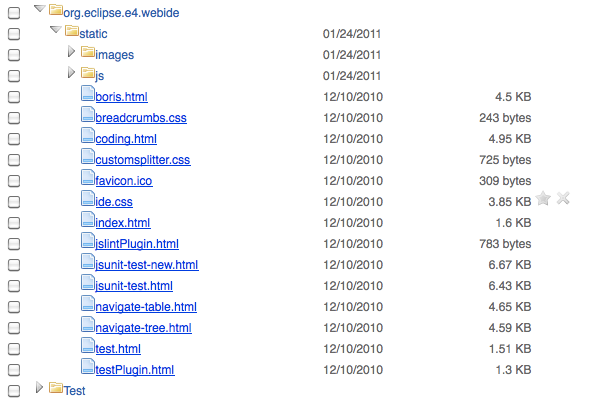Expand the Test folder arrow

40,388
